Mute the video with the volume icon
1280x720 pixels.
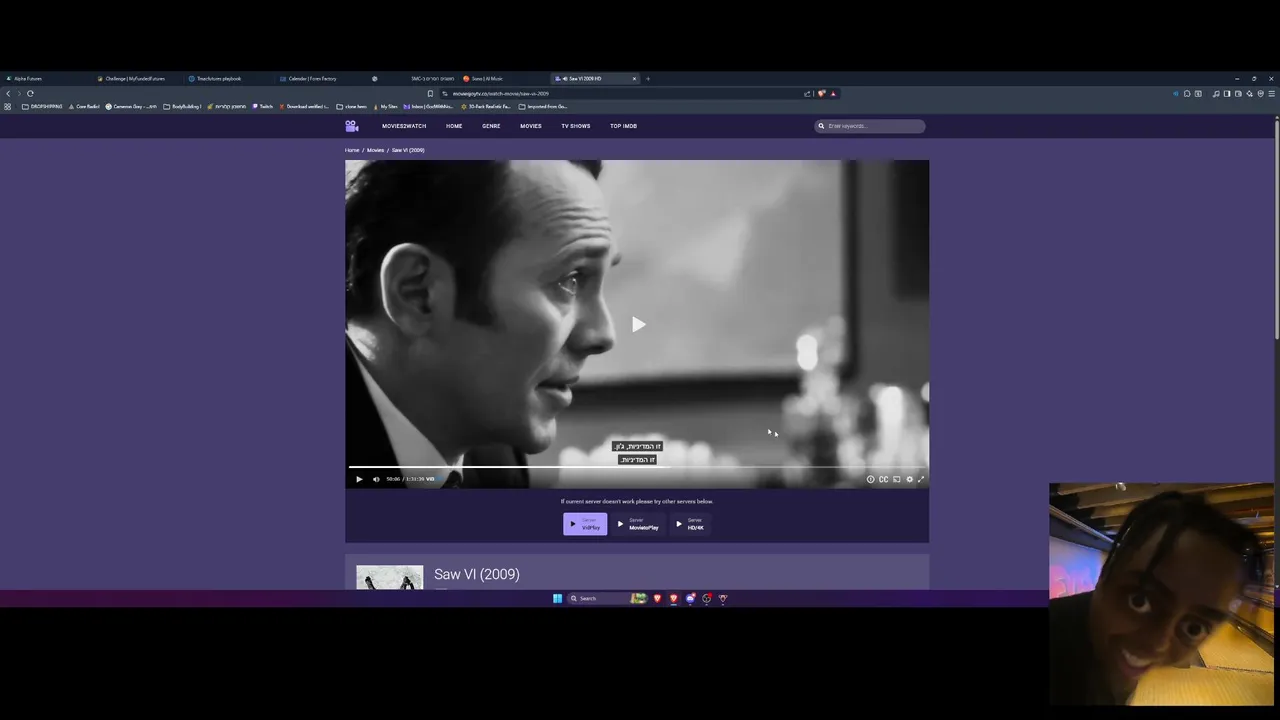376,479
